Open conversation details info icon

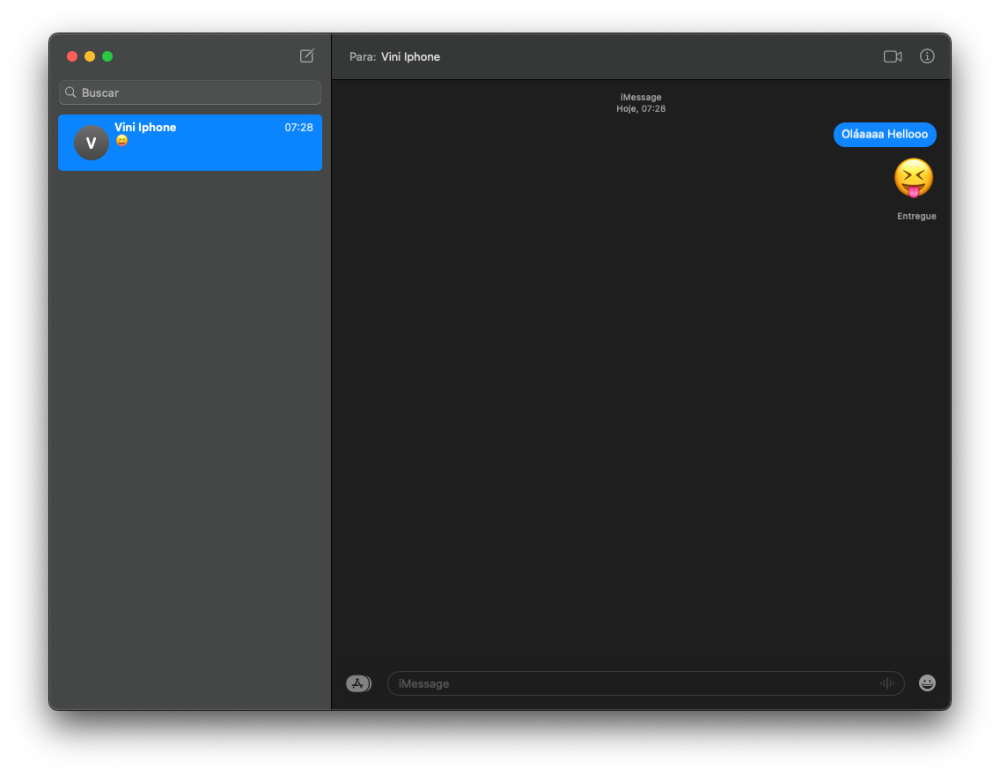point(927,56)
